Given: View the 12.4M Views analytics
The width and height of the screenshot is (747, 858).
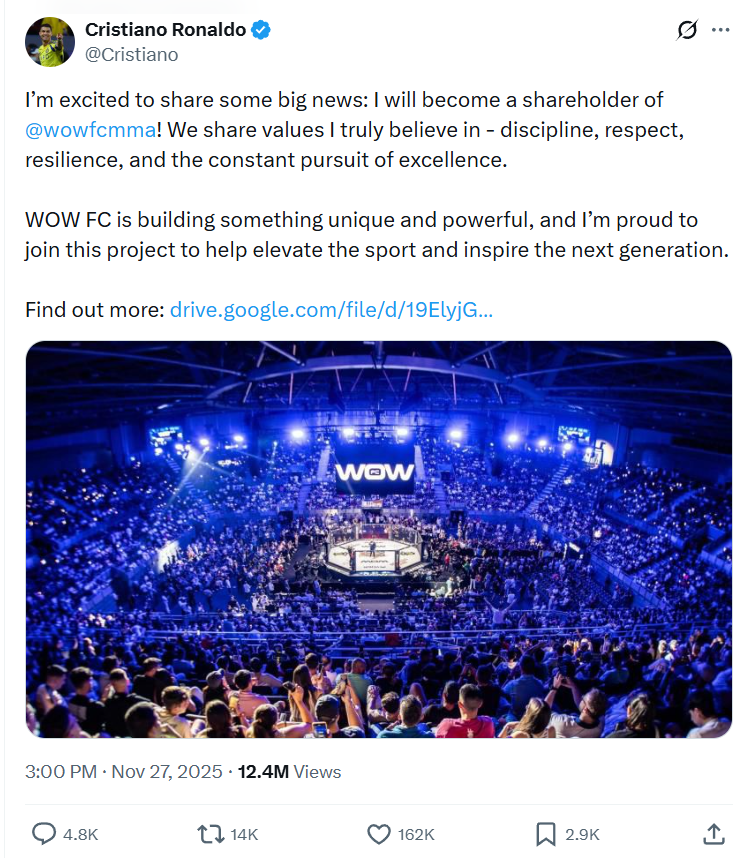Looking at the screenshot, I should pyautogui.click(x=289, y=772).
